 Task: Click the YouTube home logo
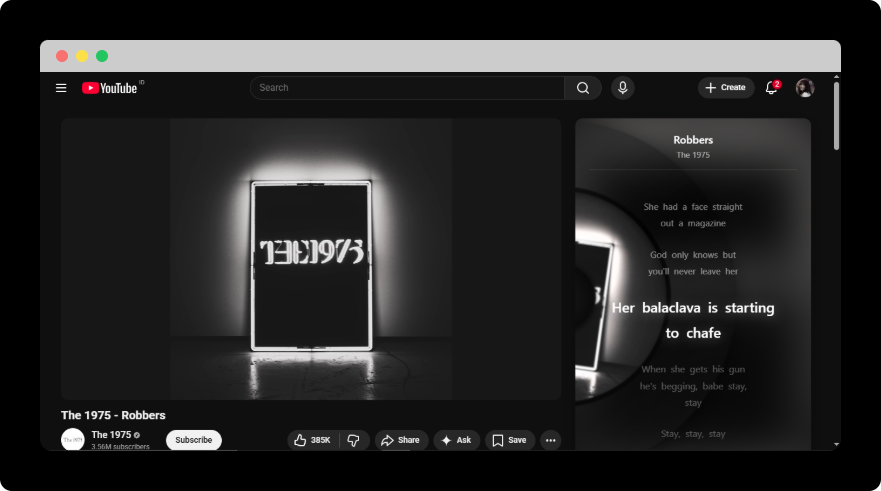[x=110, y=88]
